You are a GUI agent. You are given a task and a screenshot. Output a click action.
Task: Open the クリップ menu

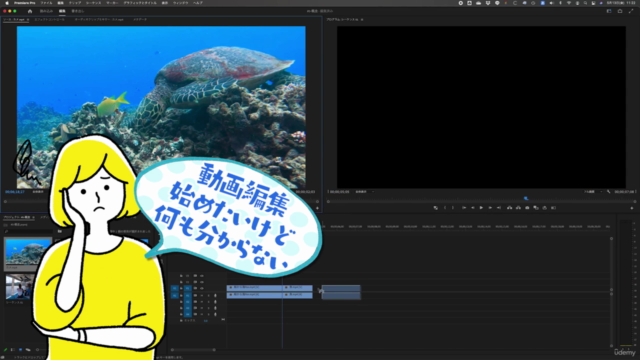(x=75, y=3)
